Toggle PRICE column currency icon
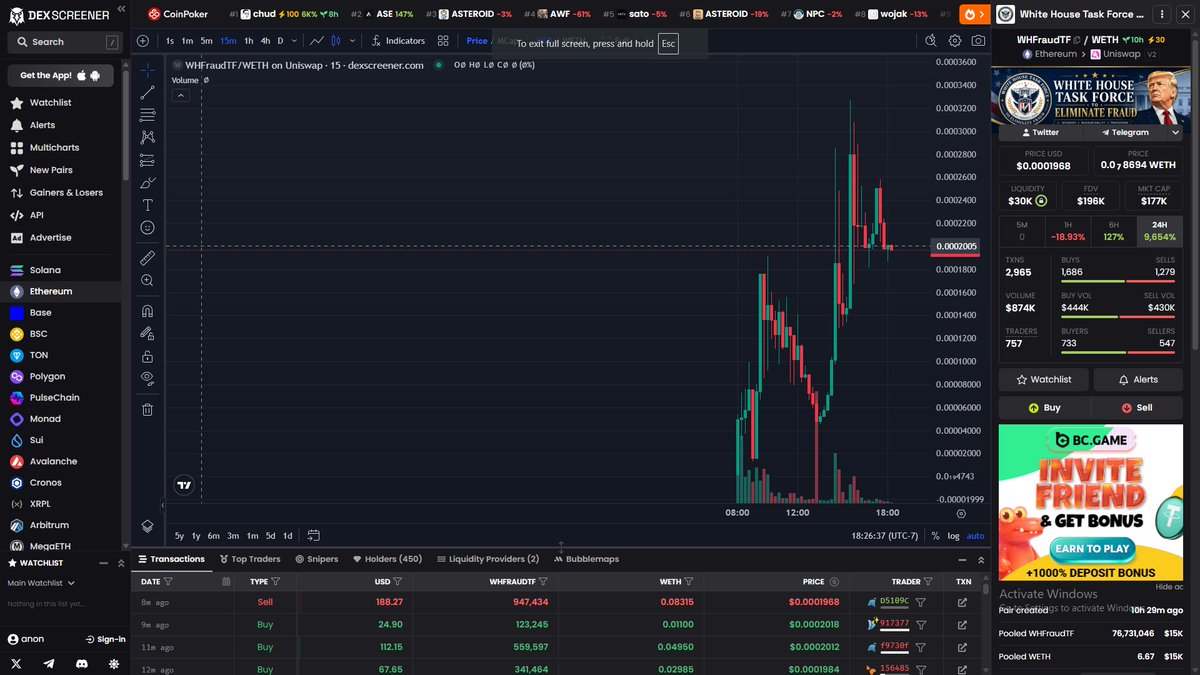The image size is (1200, 675). tap(834, 581)
